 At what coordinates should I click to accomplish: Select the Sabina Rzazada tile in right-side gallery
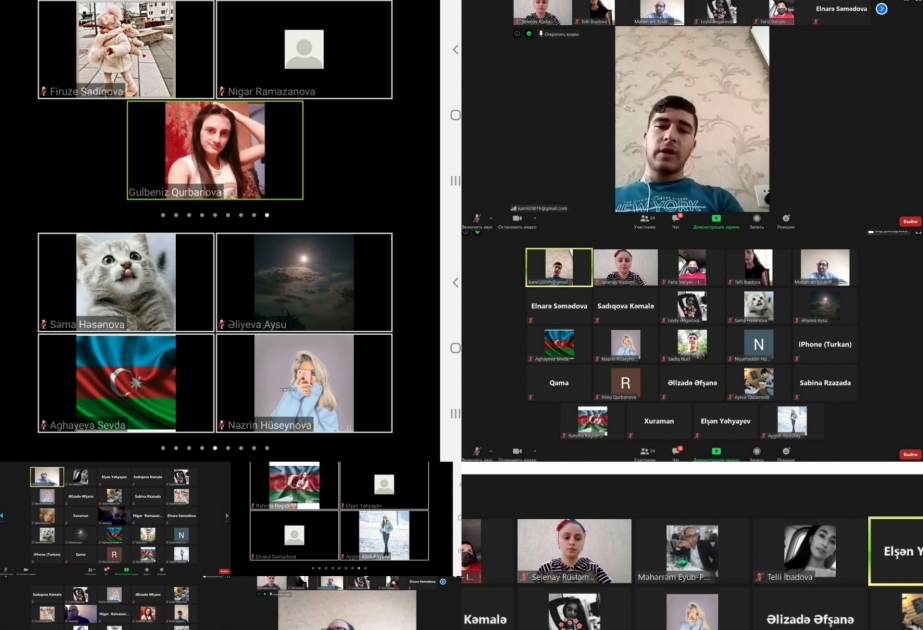pyautogui.click(x=825, y=383)
